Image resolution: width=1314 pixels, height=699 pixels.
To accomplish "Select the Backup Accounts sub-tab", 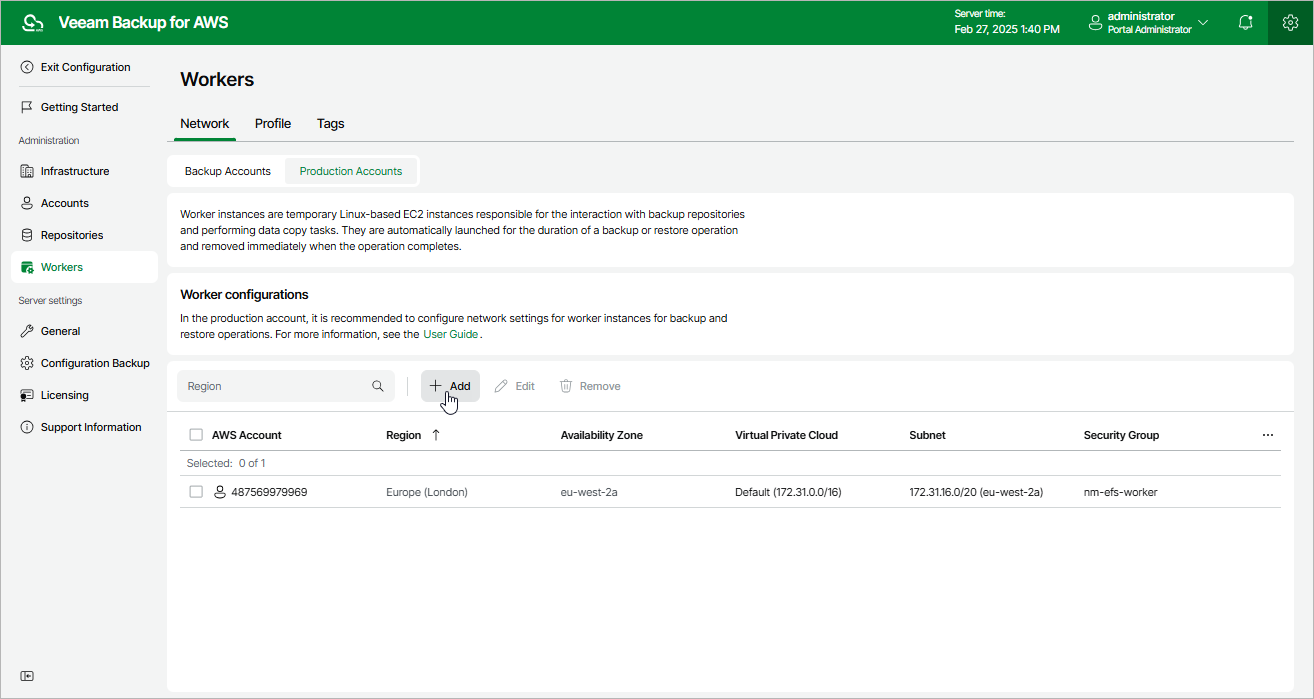I will 227,171.
